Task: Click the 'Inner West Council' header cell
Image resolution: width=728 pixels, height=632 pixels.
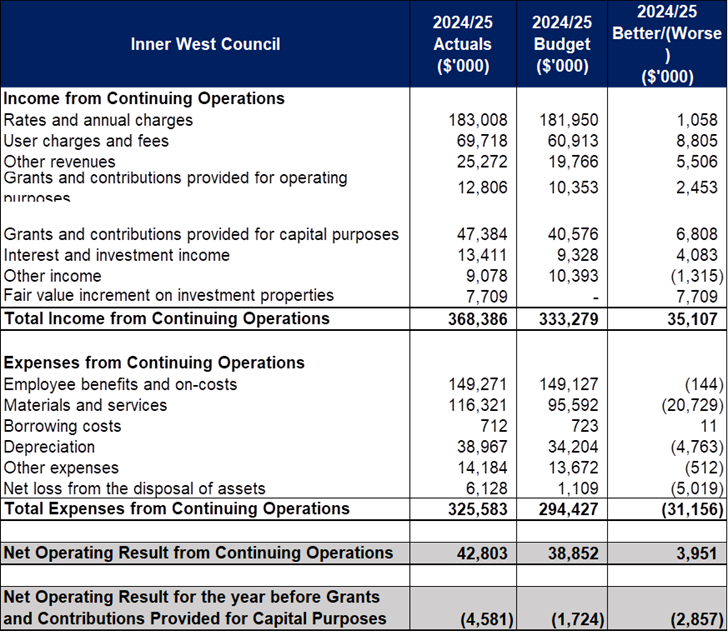Action: pyautogui.click(x=205, y=44)
